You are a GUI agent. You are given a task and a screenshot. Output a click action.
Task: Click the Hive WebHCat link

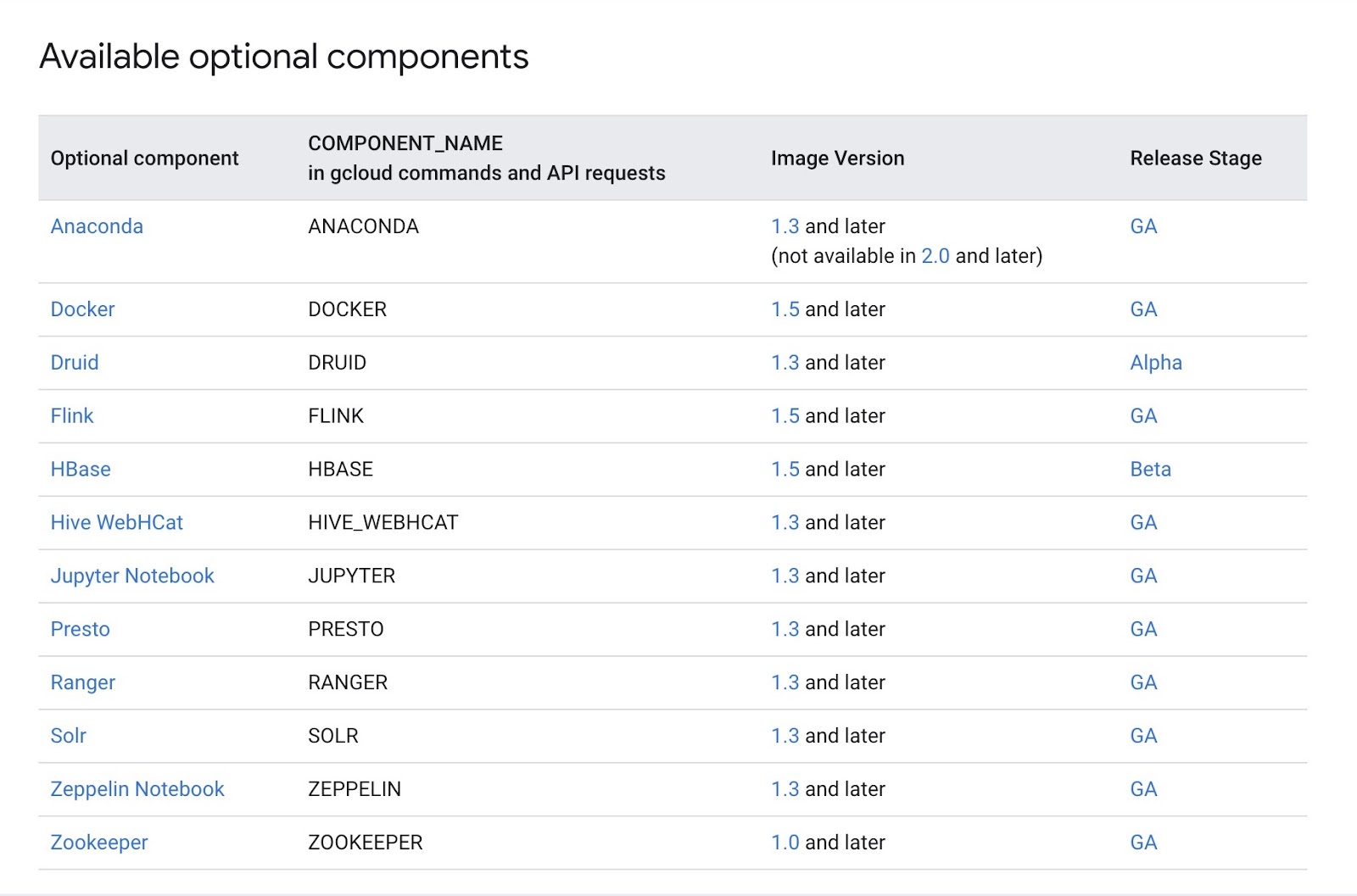(x=116, y=523)
